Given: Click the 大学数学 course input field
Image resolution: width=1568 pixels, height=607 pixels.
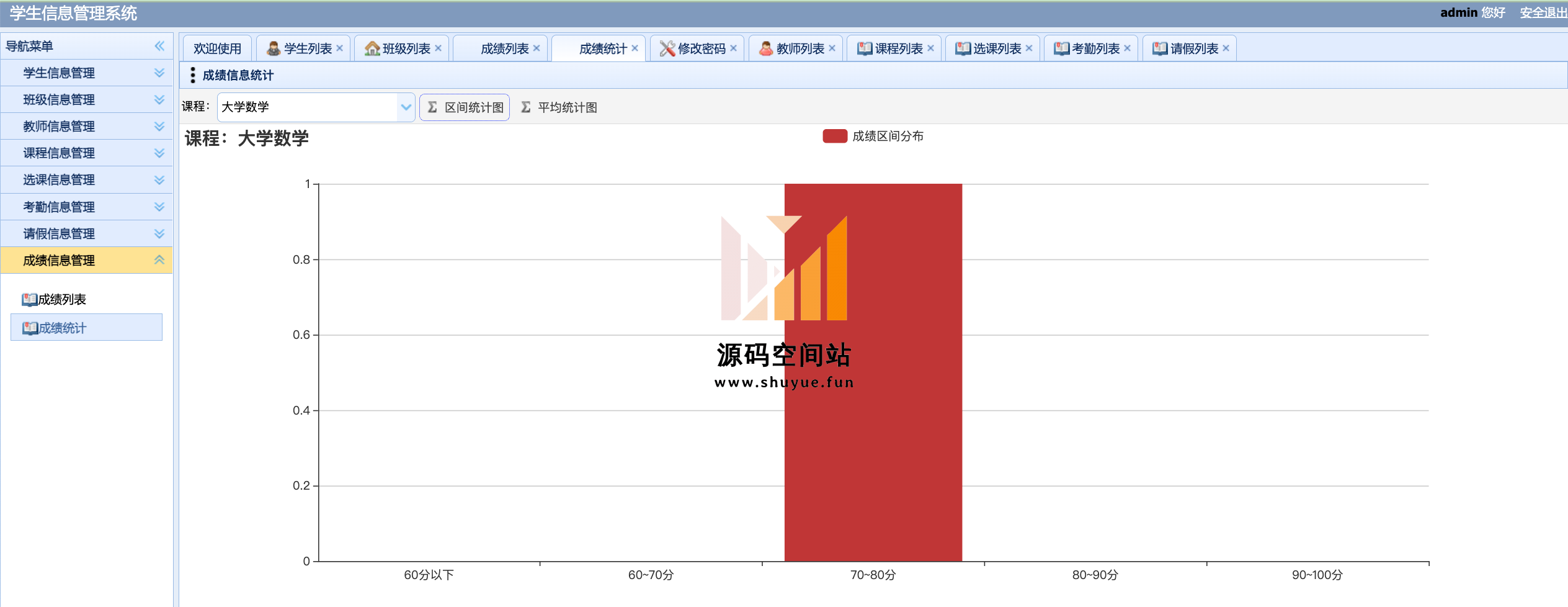Looking at the screenshot, I should [308, 107].
